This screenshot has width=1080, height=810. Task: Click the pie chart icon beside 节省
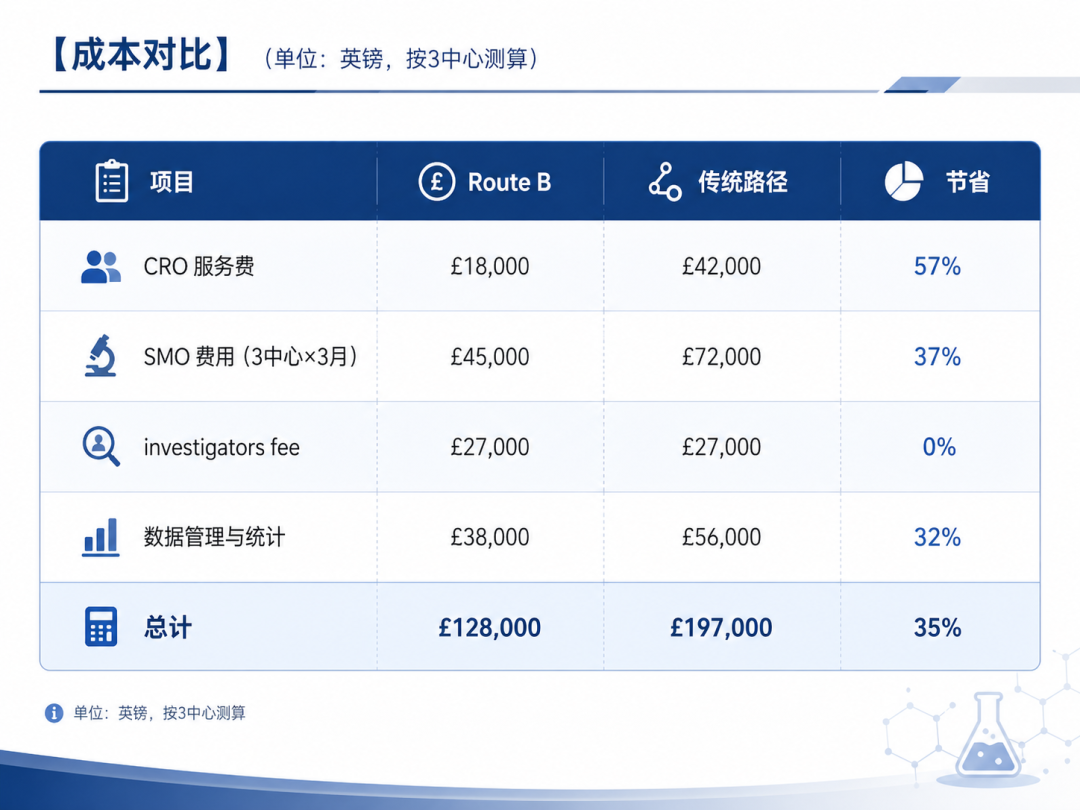pos(904,181)
